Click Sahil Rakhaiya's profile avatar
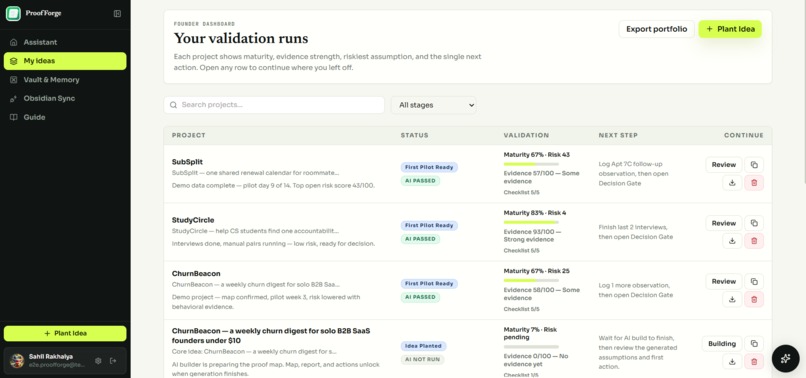This screenshot has width=806, height=378. coord(17,361)
